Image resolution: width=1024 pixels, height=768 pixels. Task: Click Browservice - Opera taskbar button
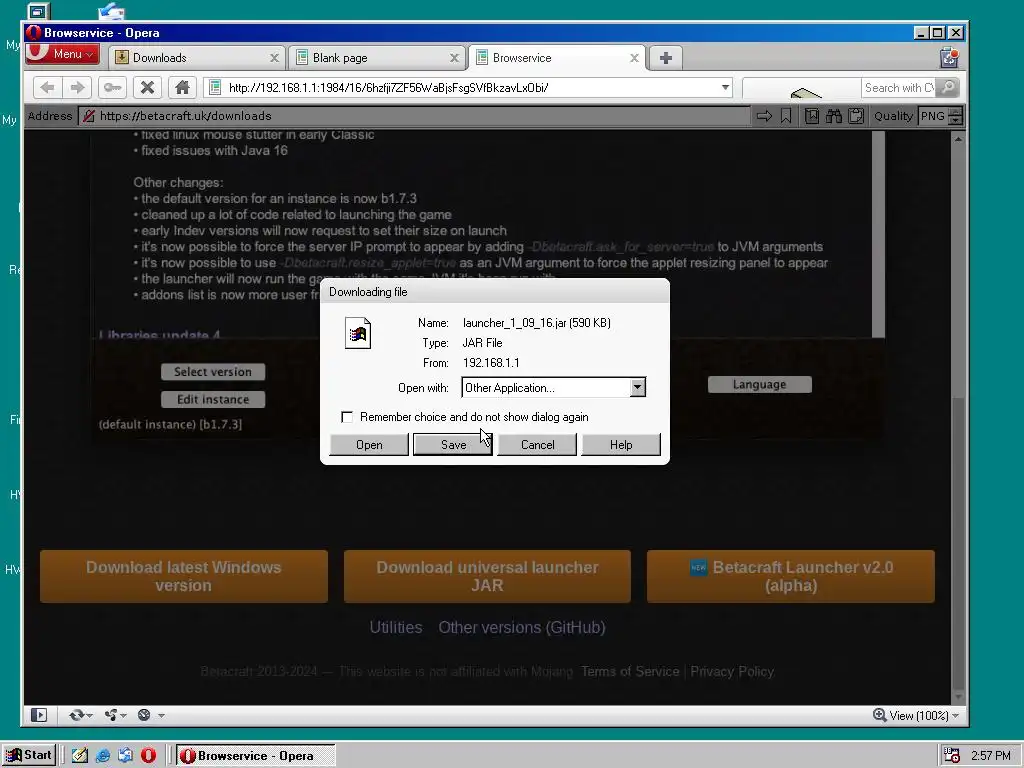point(255,756)
